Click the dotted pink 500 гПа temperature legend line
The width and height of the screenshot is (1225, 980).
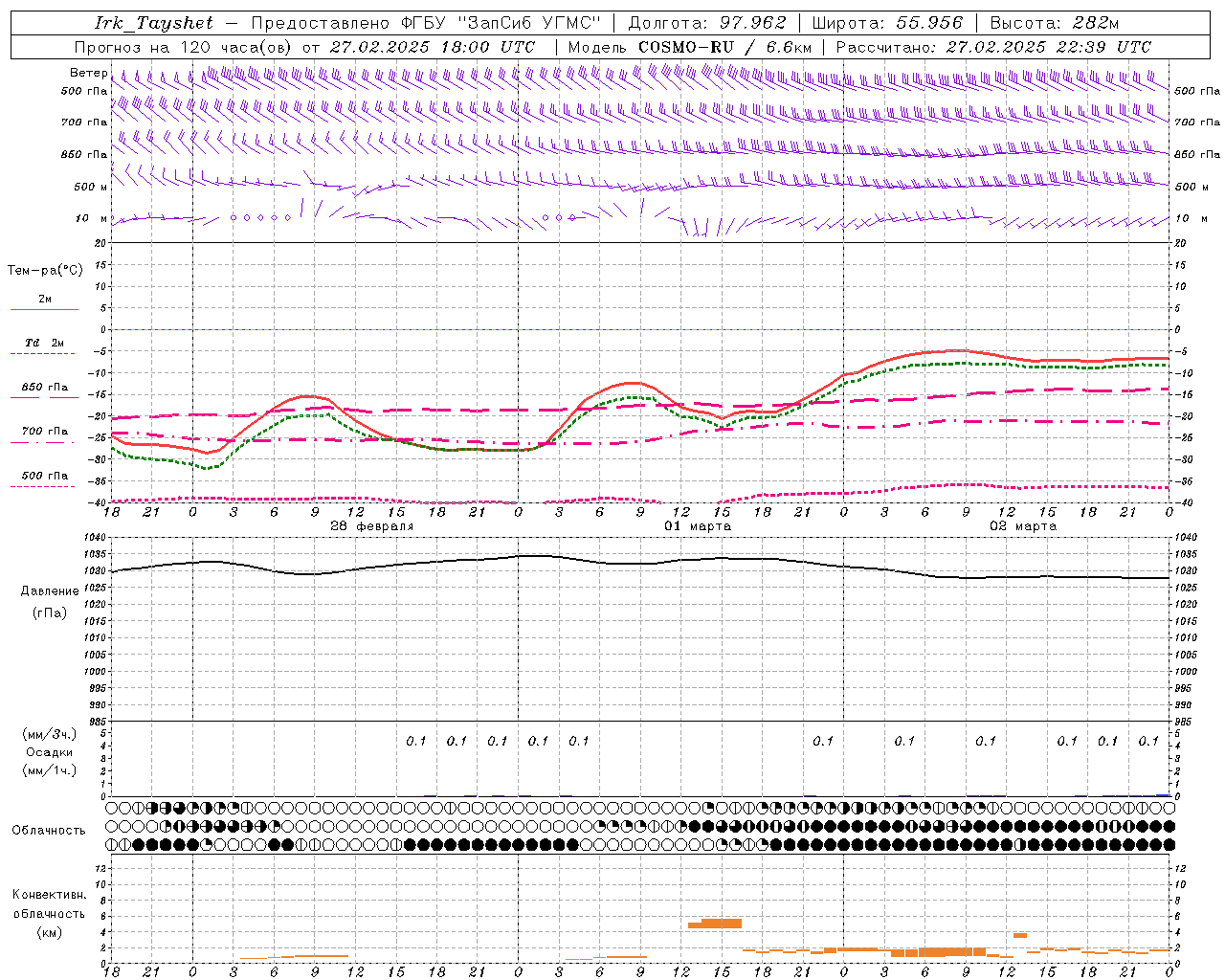click(44, 486)
